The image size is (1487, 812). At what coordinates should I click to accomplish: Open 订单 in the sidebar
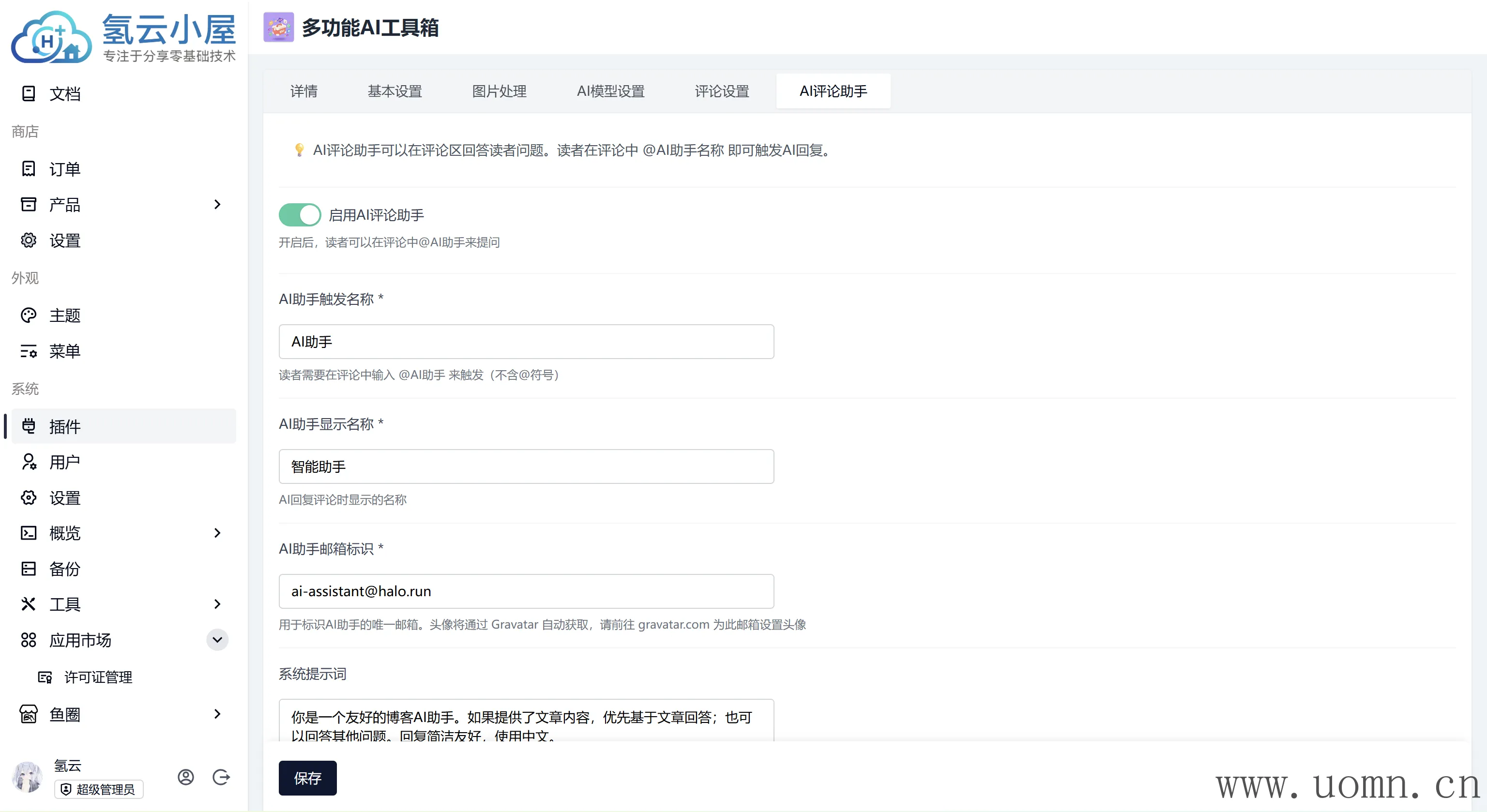pyautogui.click(x=65, y=168)
